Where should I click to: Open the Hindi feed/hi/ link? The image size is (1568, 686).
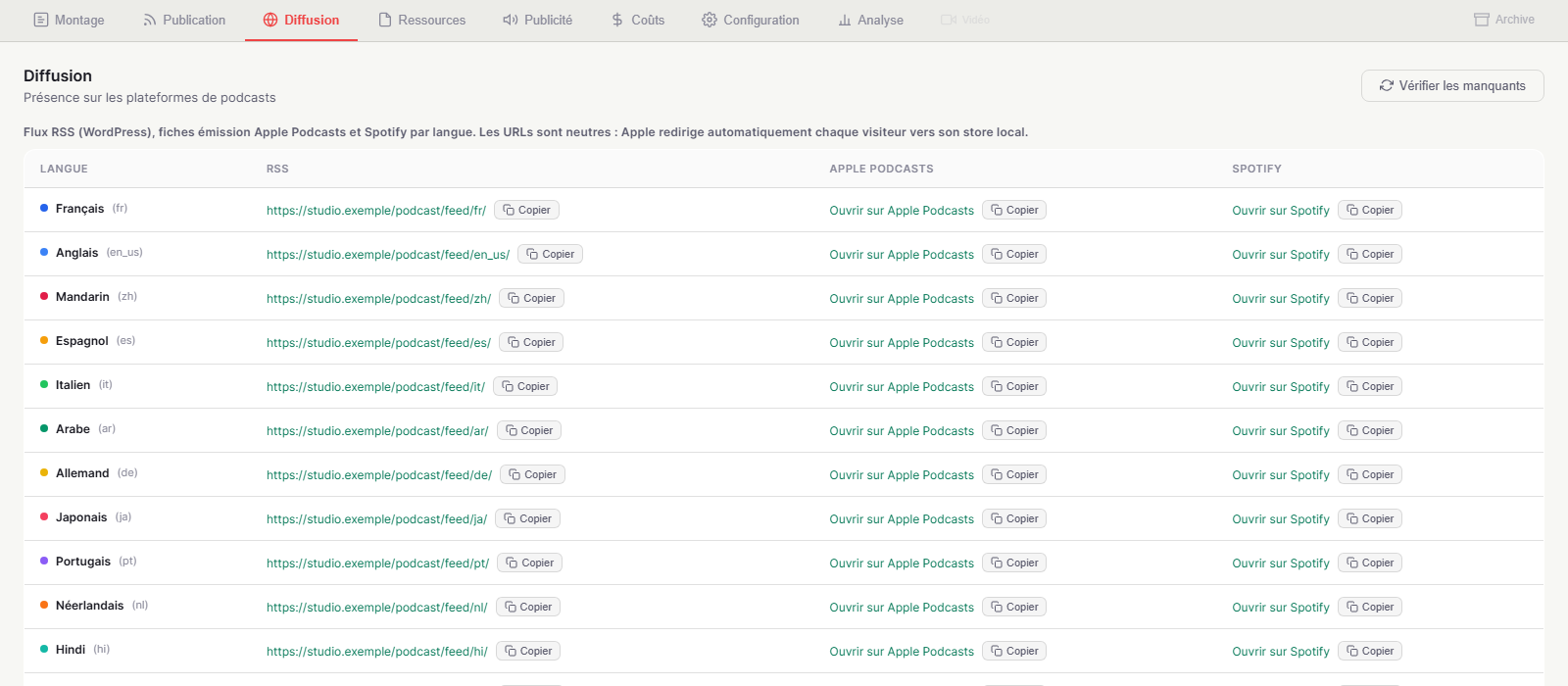click(377, 652)
